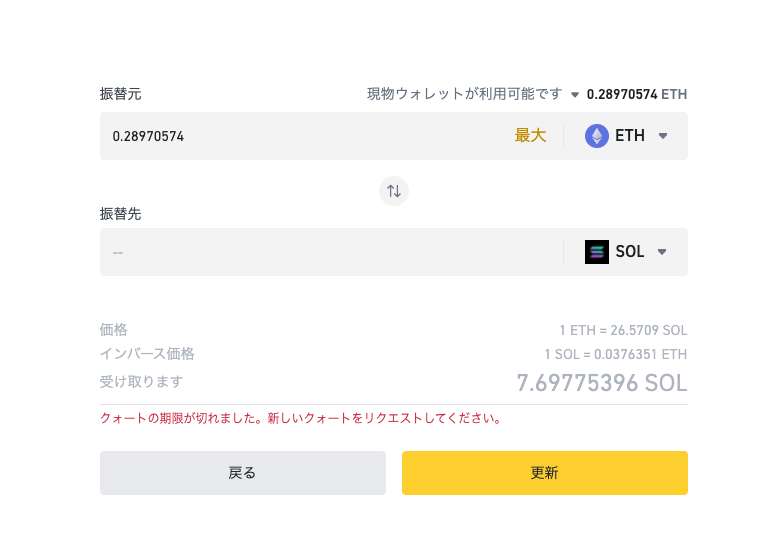The width and height of the screenshot is (761, 547).
Task: Click the 1 ETH = 26.5709 SOL price
Action: click(623, 331)
